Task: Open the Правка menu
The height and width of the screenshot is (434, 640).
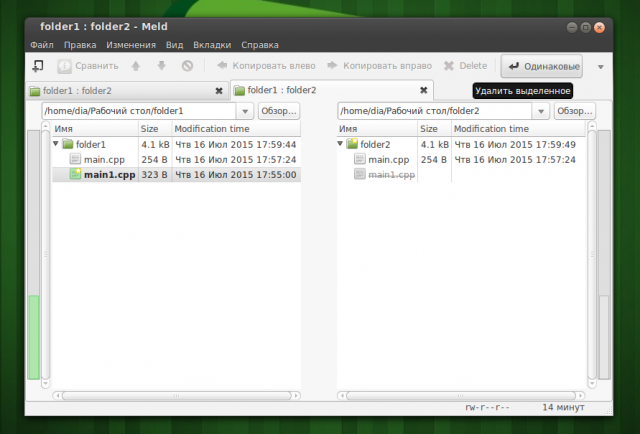Action: pos(80,45)
